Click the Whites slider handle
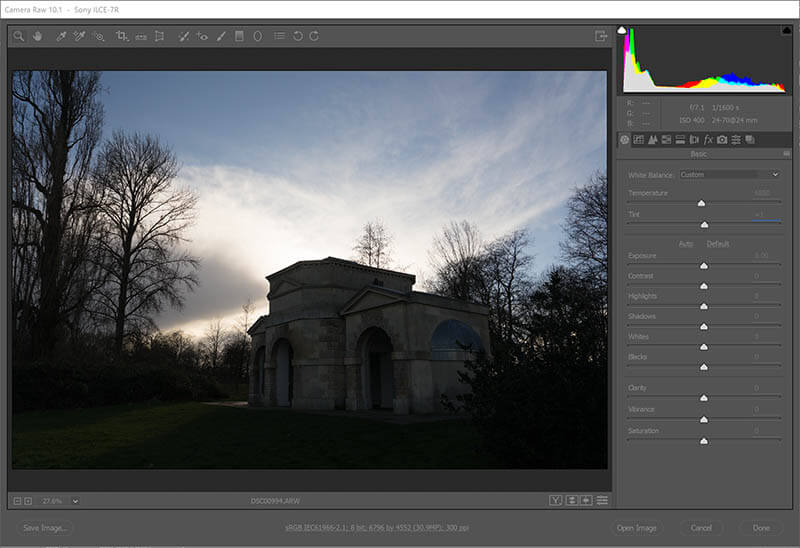The width and height of the screenshot is (800, 548). (x=704, y=347)
